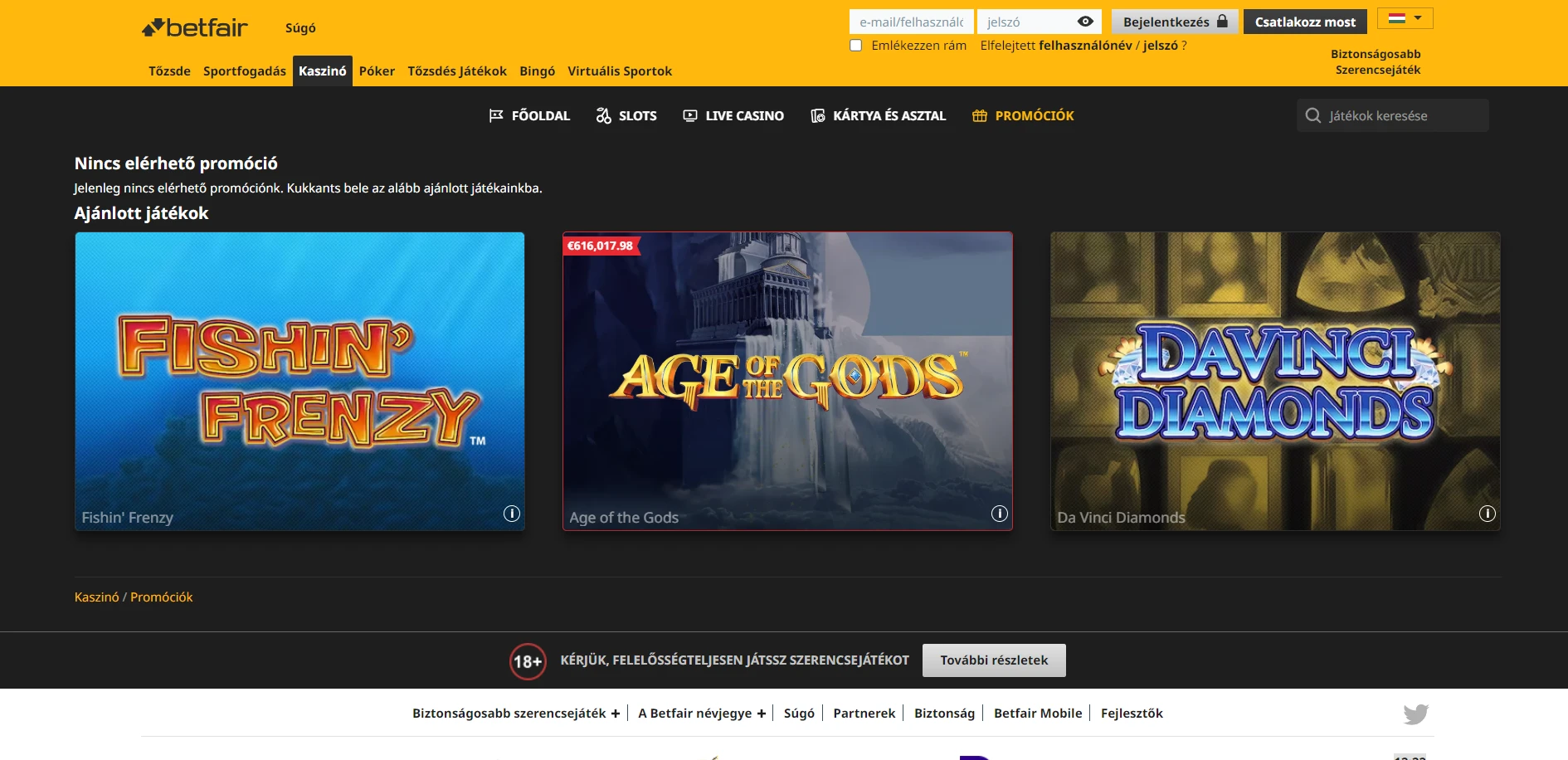
Task: Click the Age of the Gods title caption
Action: click(624, 518)
